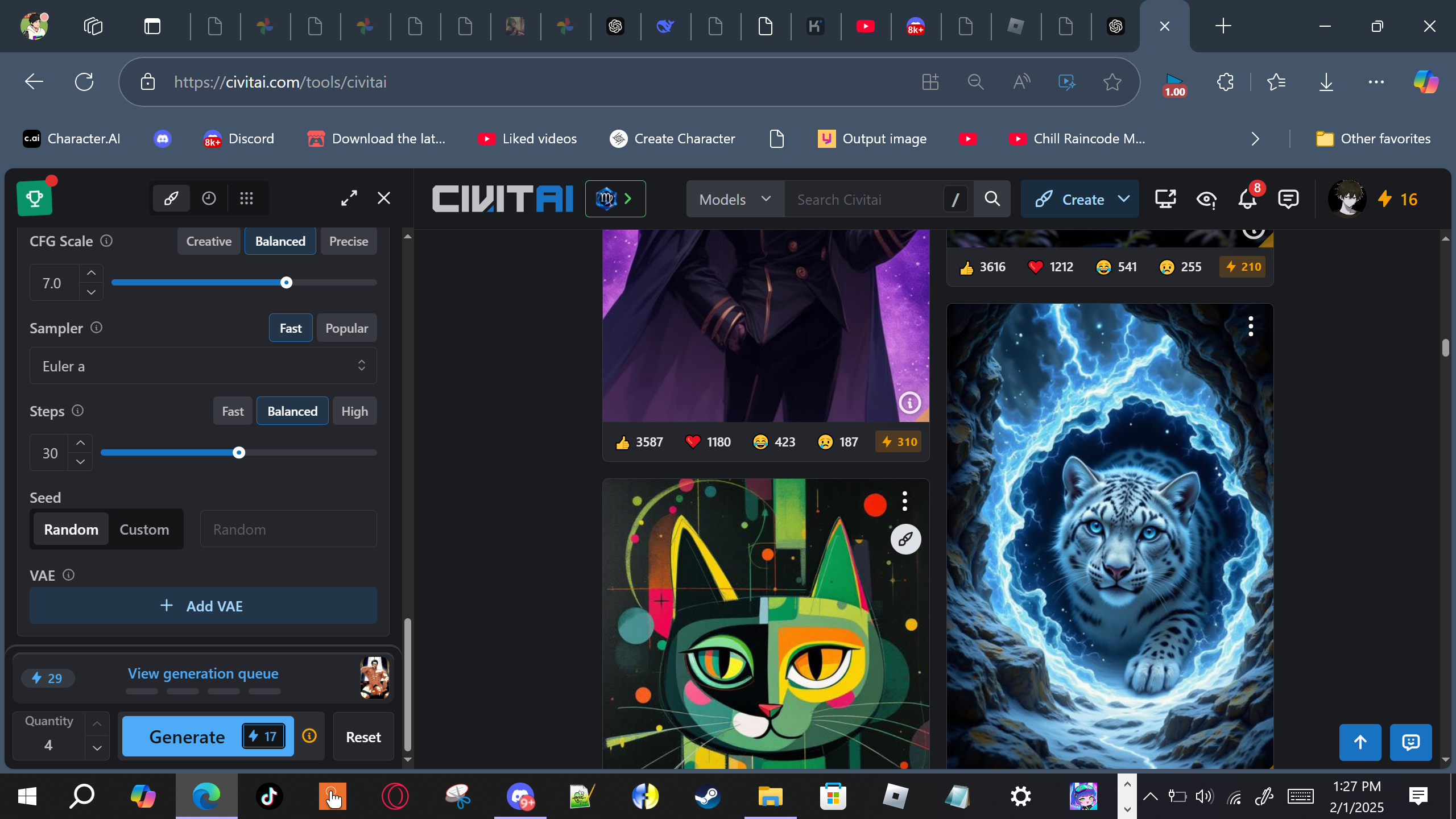Set CFG Scale preset to Creative
The width and height of the screenshot is (1456, 819).
point(209,241)
